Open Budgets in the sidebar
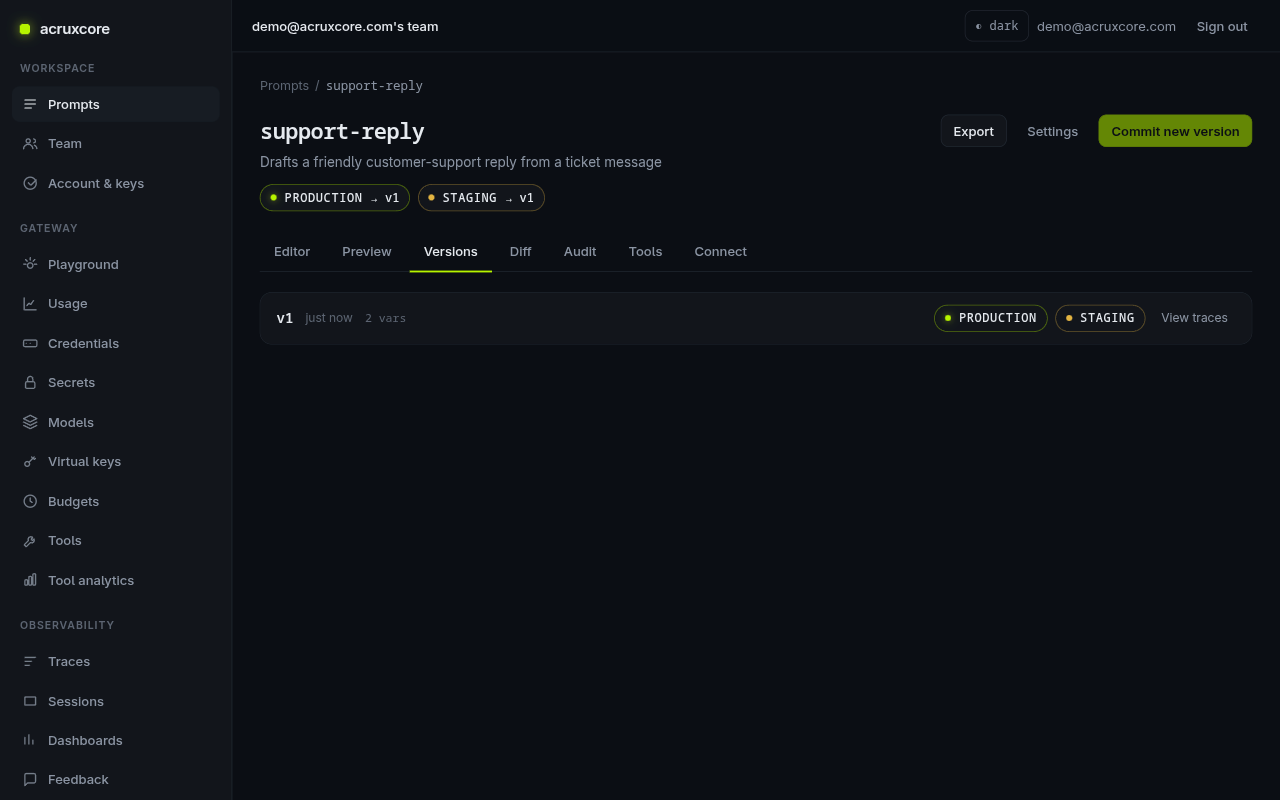 point(116,501)
